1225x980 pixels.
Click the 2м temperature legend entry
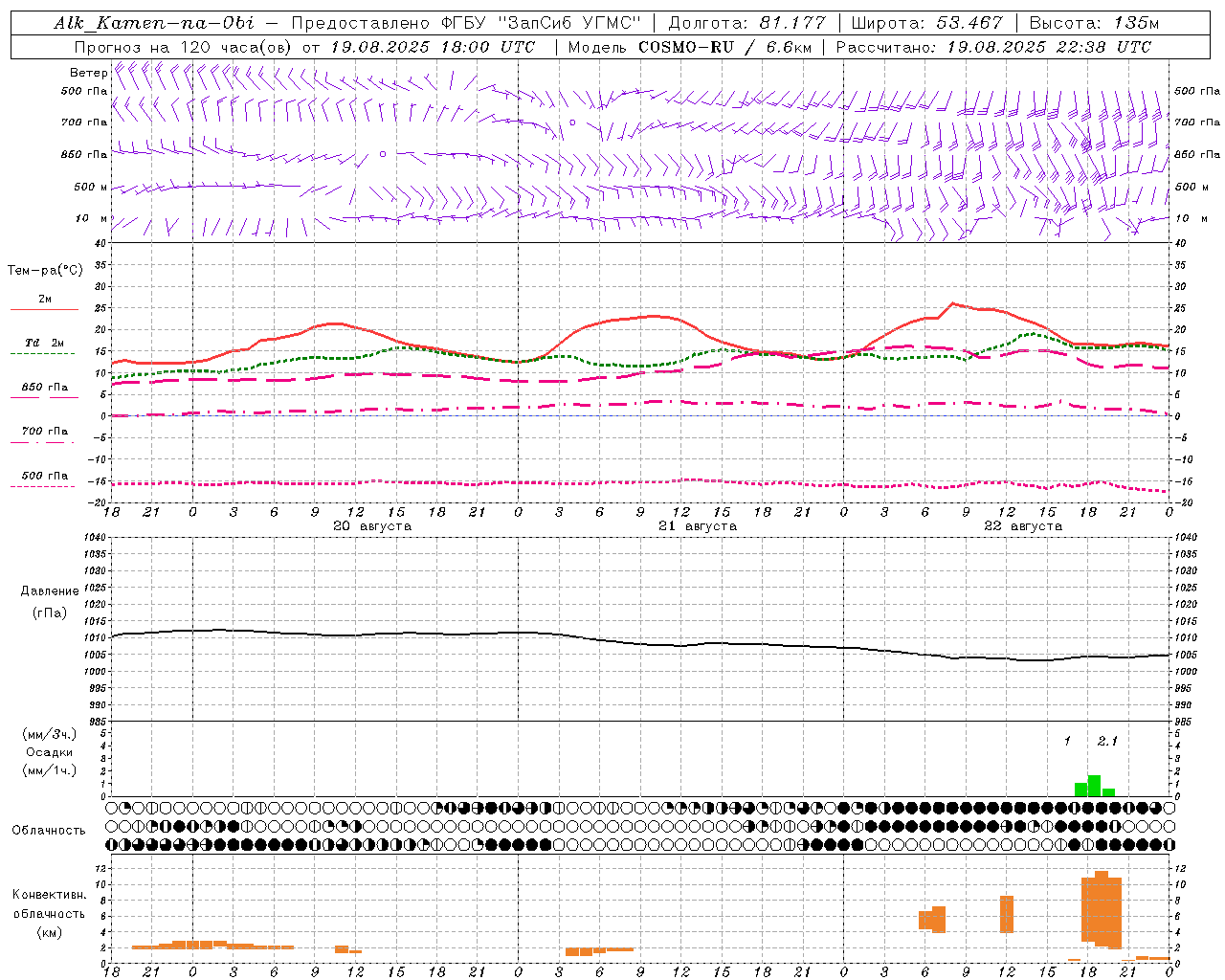pyautogui.click(x=45, y=299)
